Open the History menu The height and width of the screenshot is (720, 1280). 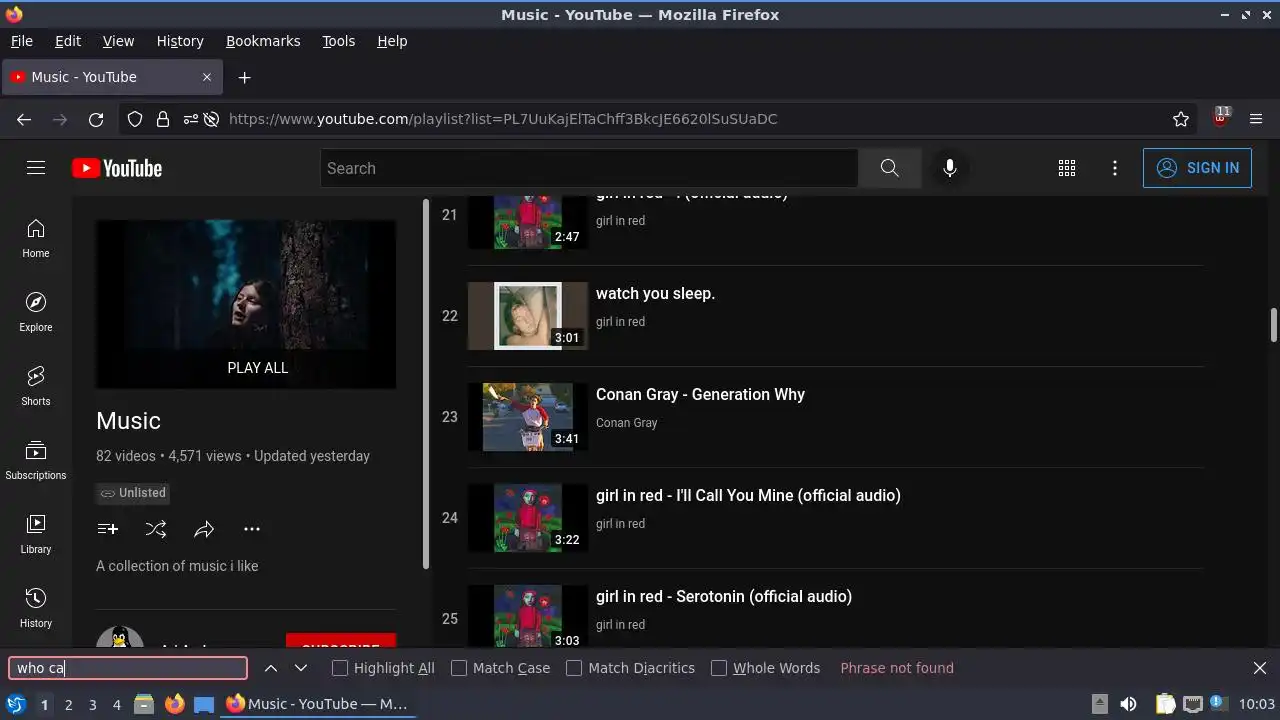(x=180, y=41)
